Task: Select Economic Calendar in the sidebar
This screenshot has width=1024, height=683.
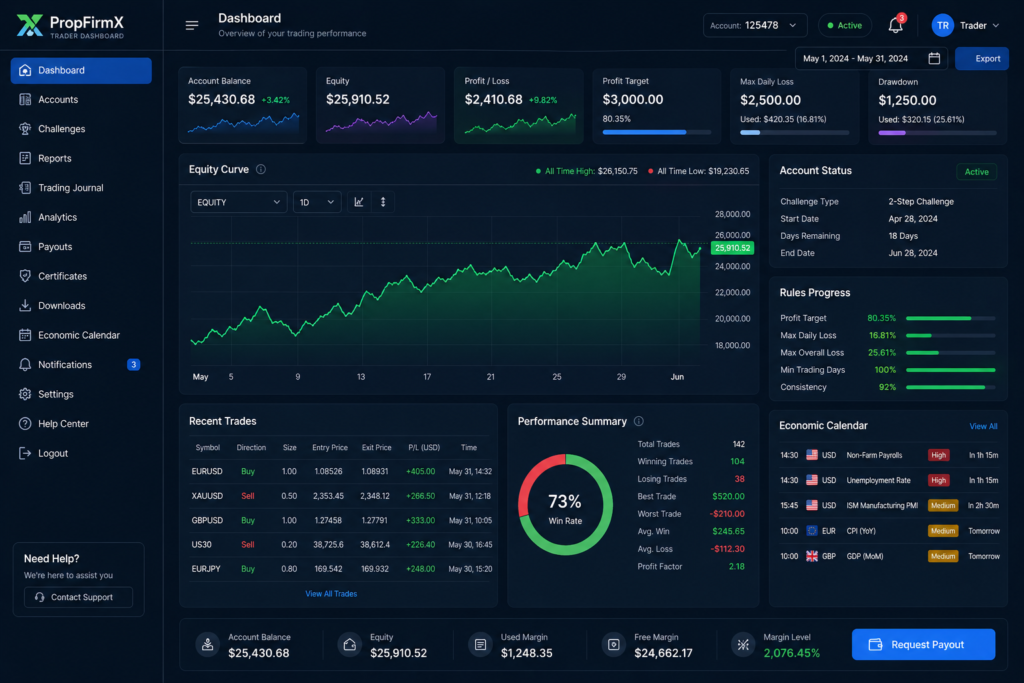Action: 78,336
